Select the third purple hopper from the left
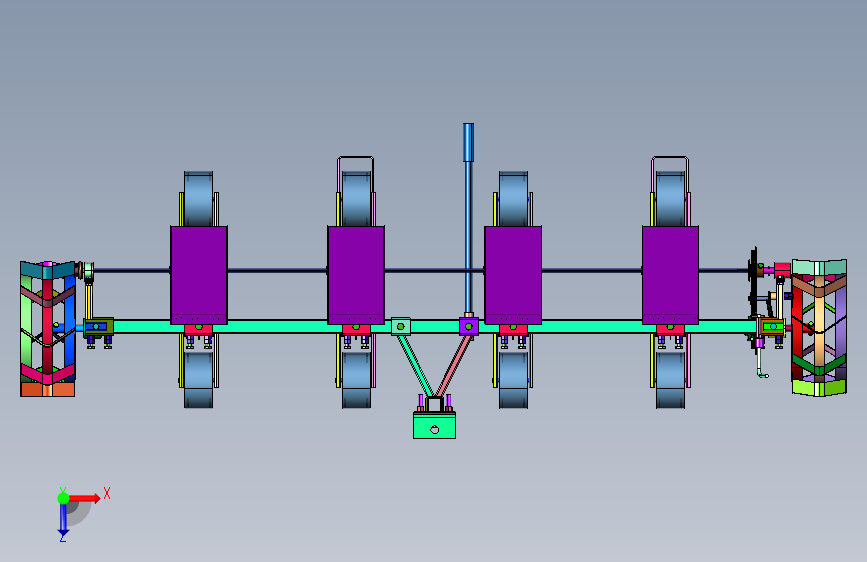The height and width of the screenshot is (562, 867). coord(513,275)
